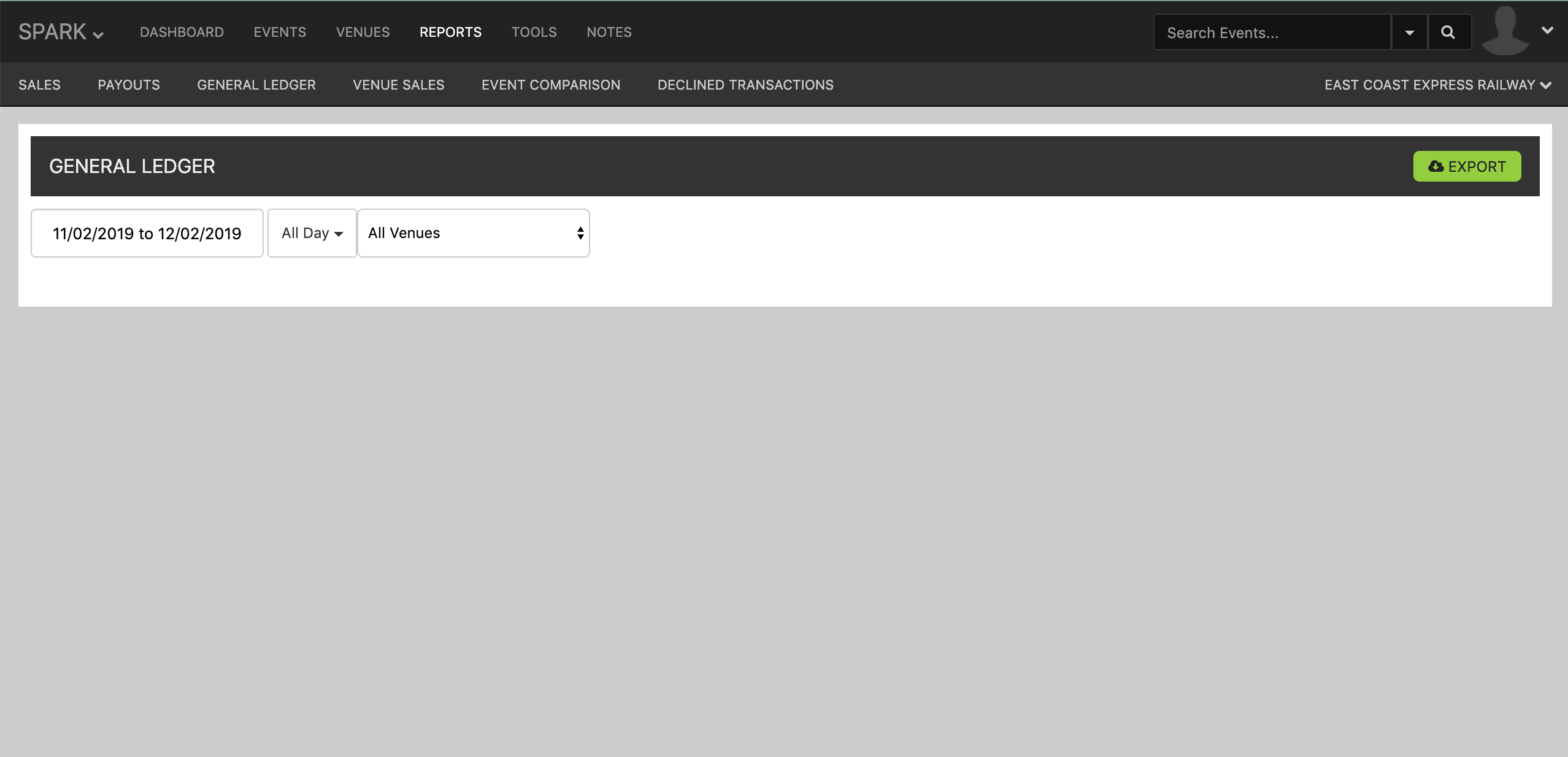Open the Notes menu item

(x=609, y=32)
